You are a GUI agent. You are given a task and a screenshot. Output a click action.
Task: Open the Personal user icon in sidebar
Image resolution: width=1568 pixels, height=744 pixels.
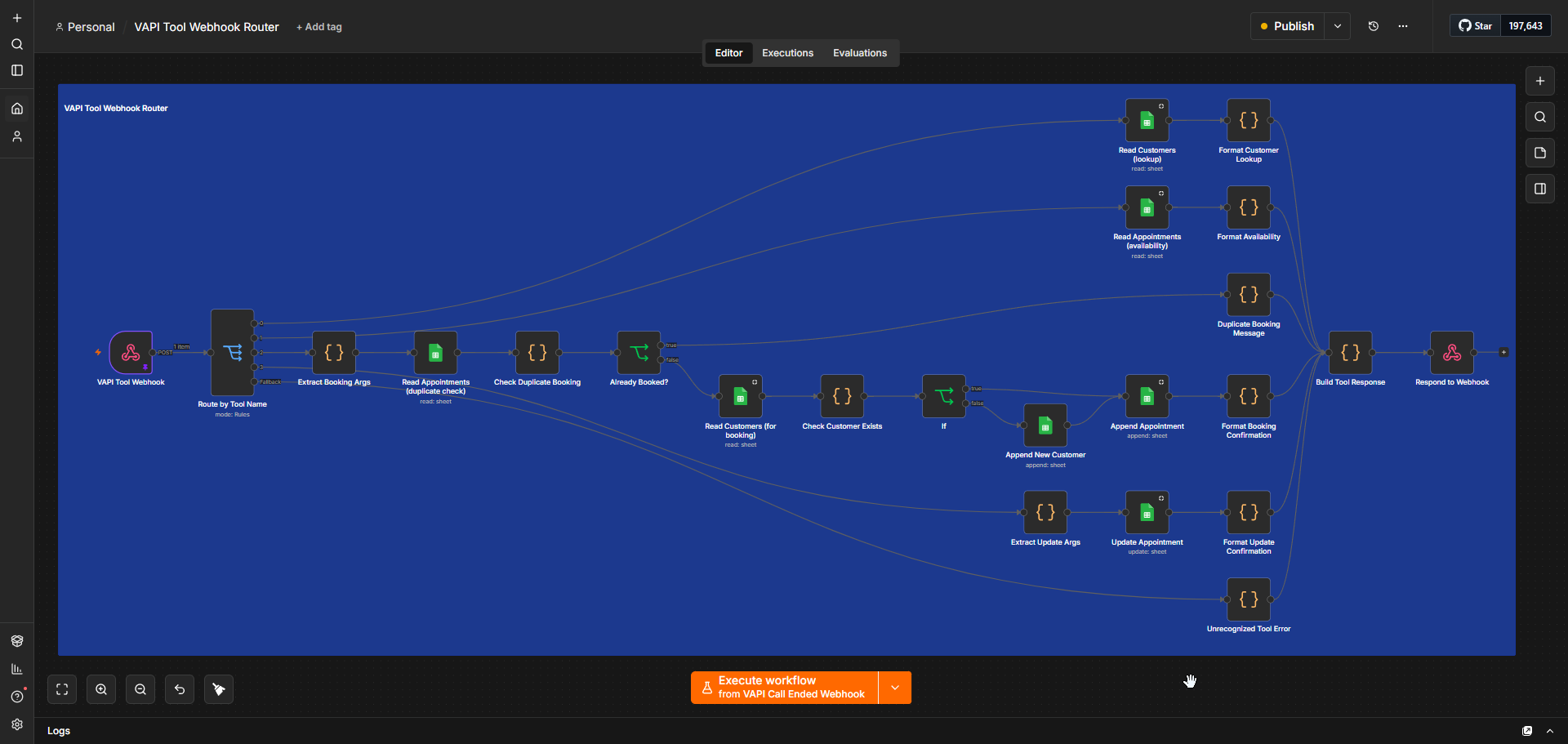click(17, 136)
